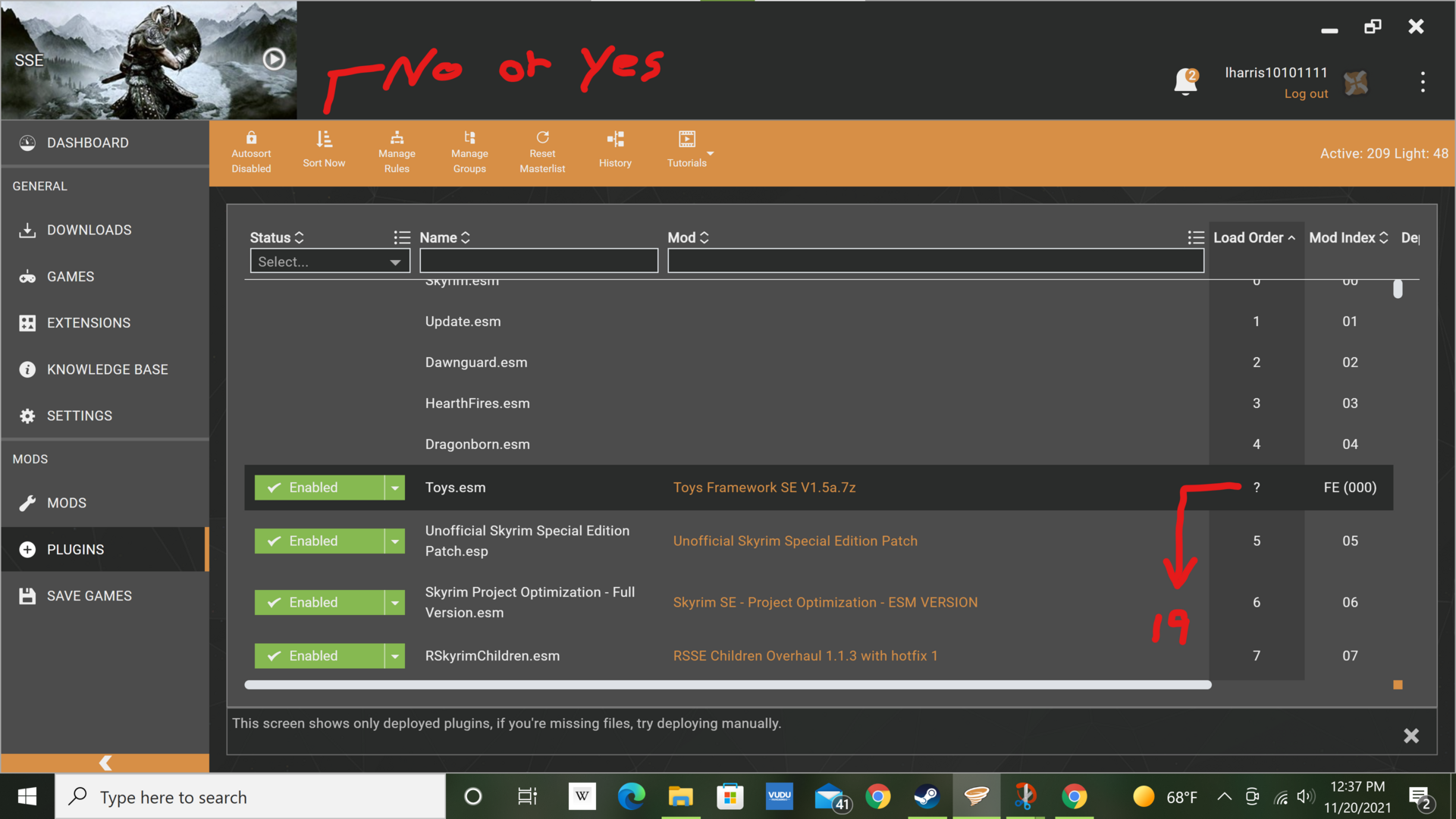The height and width of the screenshot is (819, 1456).
Task: Expand status dropdown for RSkyrimChildren.esm
Action: pos(395,656)
